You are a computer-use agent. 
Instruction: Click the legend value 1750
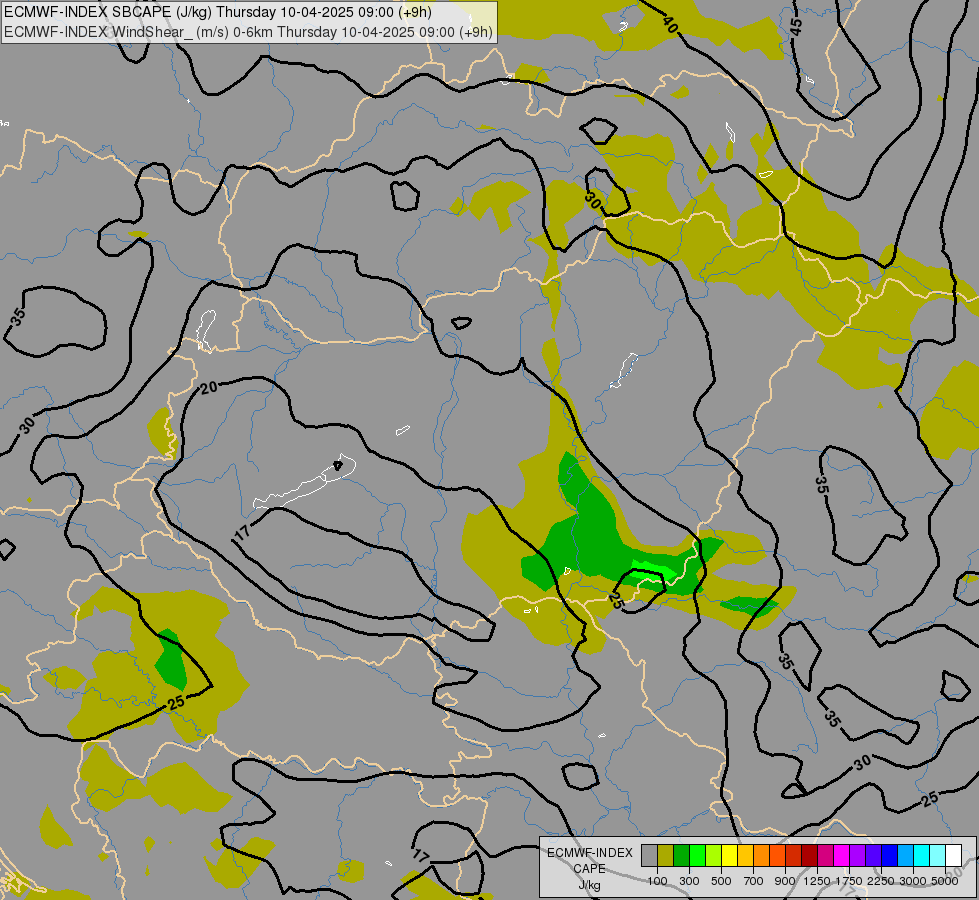coord(849,881)
